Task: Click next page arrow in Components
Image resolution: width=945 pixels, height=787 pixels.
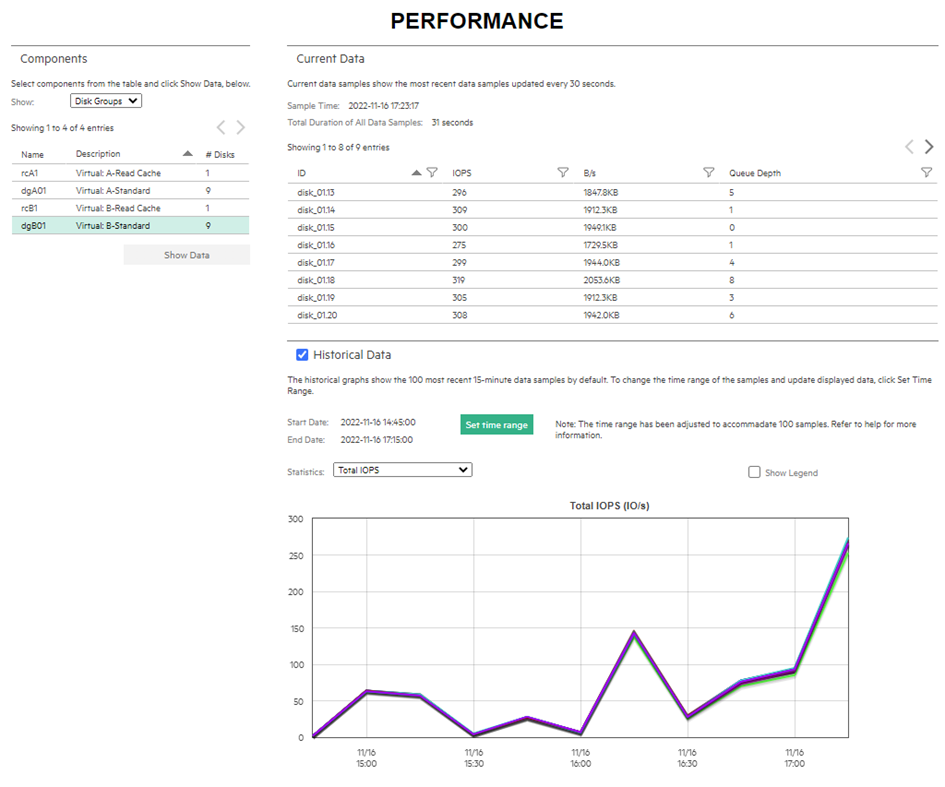Action: point(240,127)
